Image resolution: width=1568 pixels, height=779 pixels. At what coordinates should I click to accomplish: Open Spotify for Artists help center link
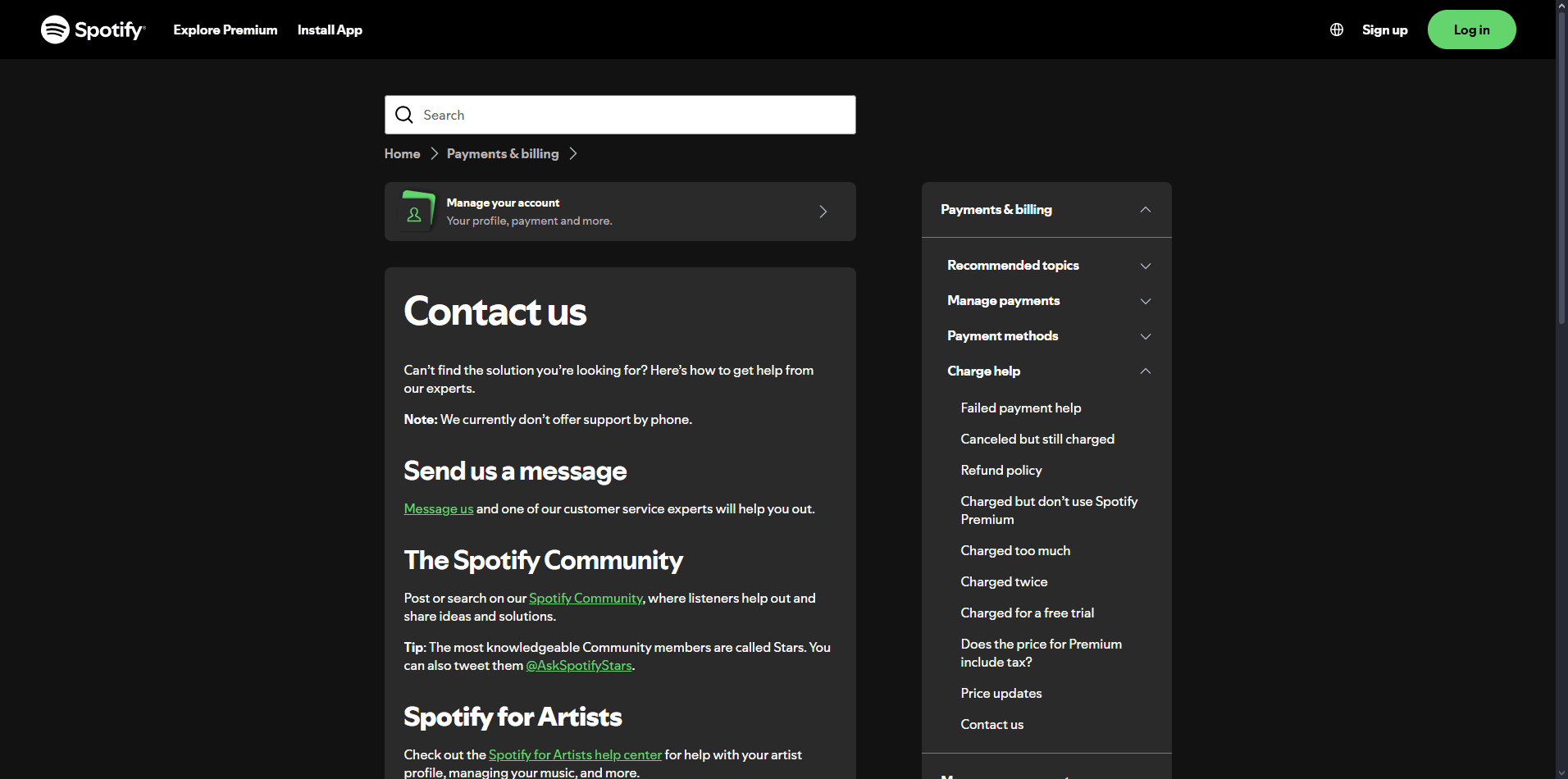(575, 754)
